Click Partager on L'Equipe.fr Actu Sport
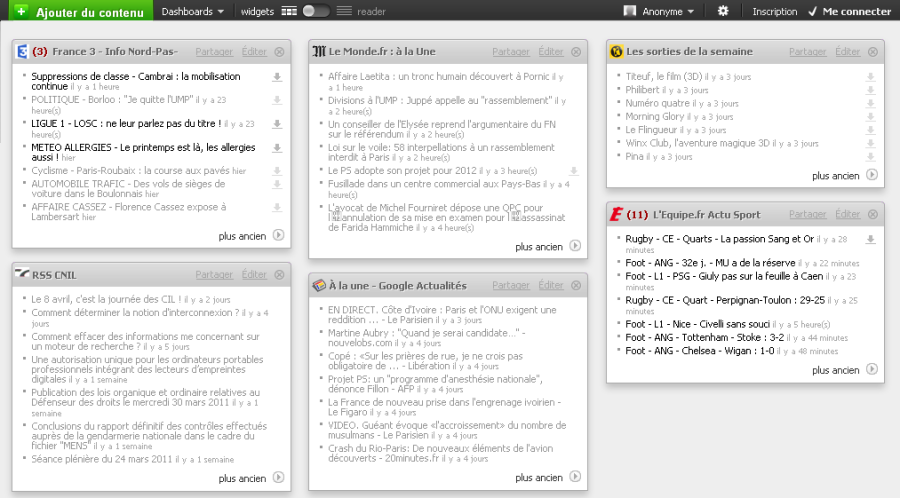900x498 pixels. (808, 215)
